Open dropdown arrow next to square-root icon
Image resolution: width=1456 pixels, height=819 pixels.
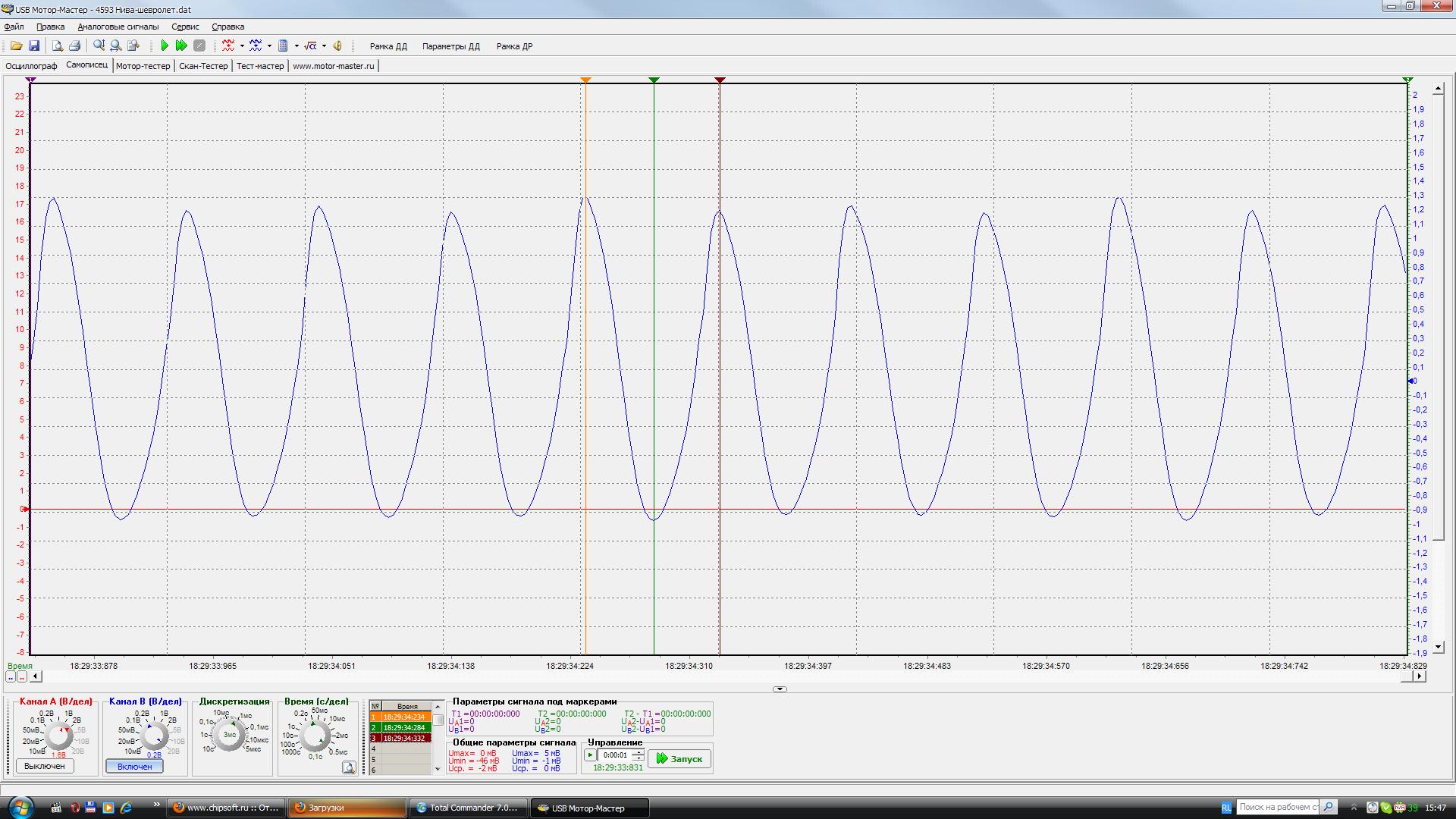coord(324,46)
